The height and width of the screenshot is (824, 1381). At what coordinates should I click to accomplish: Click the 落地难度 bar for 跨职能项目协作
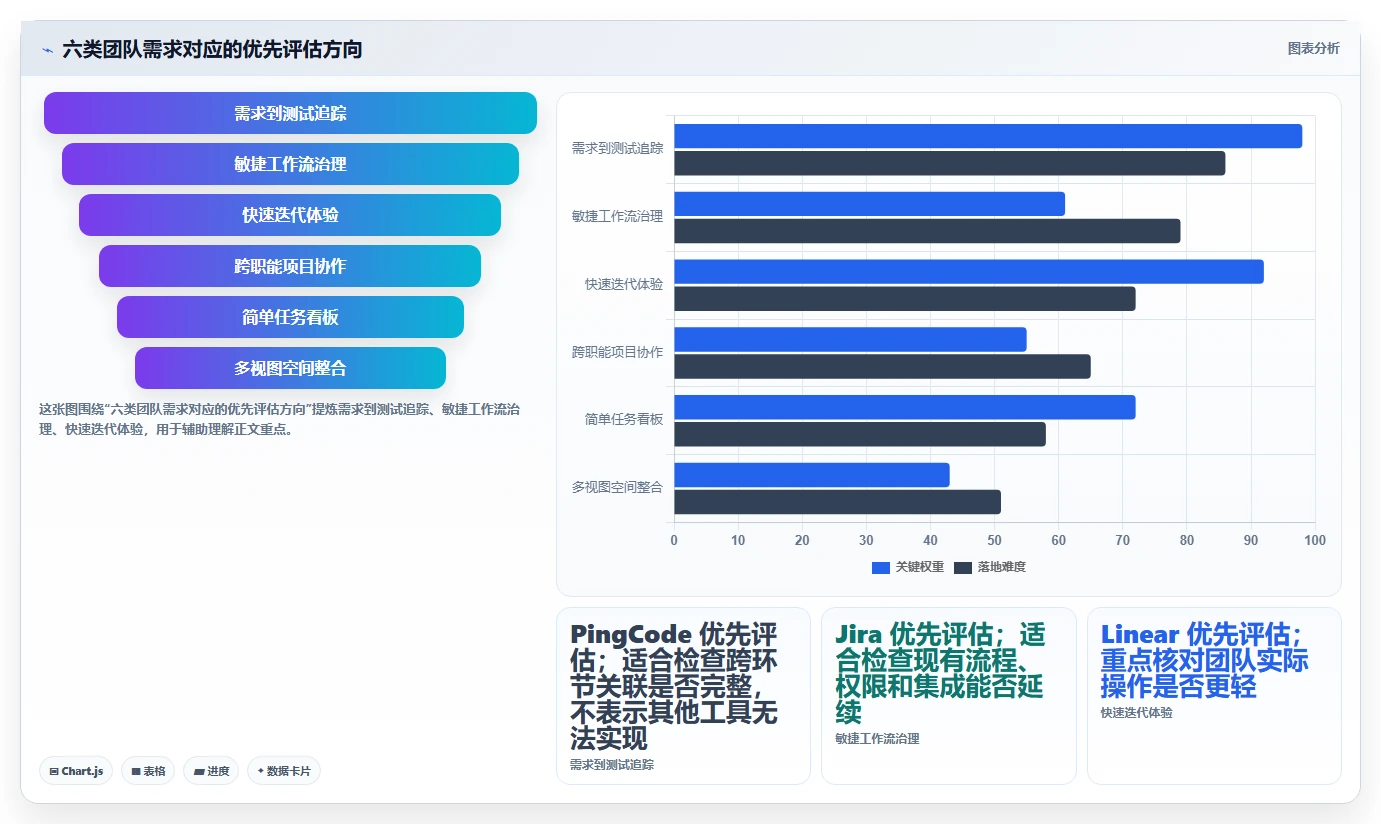point(882,366)
